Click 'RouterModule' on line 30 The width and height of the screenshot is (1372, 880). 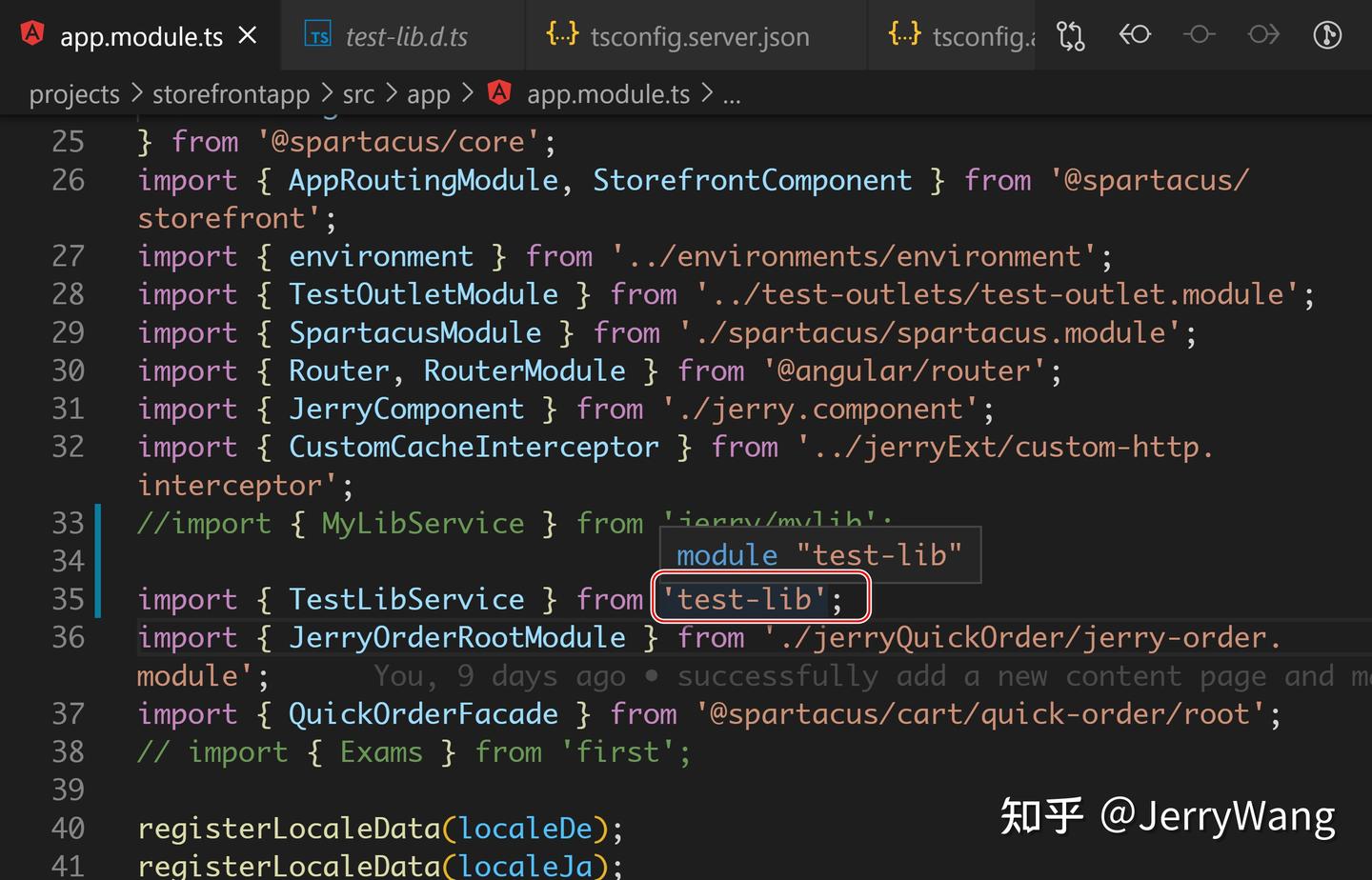click(x=524, y=370)
